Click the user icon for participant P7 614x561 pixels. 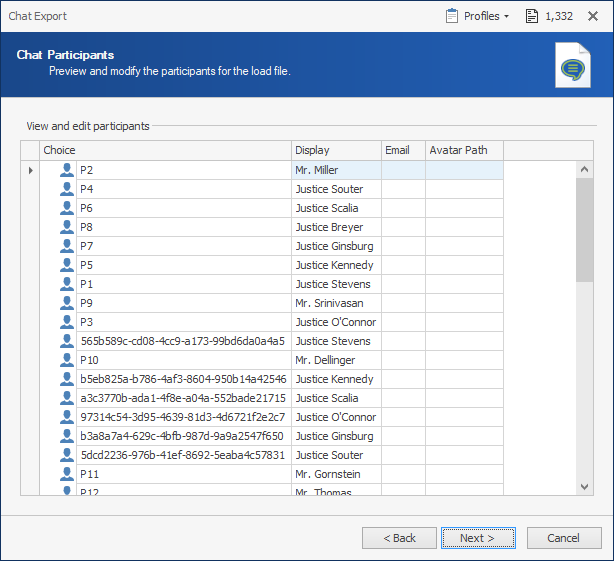coord(67,246)
